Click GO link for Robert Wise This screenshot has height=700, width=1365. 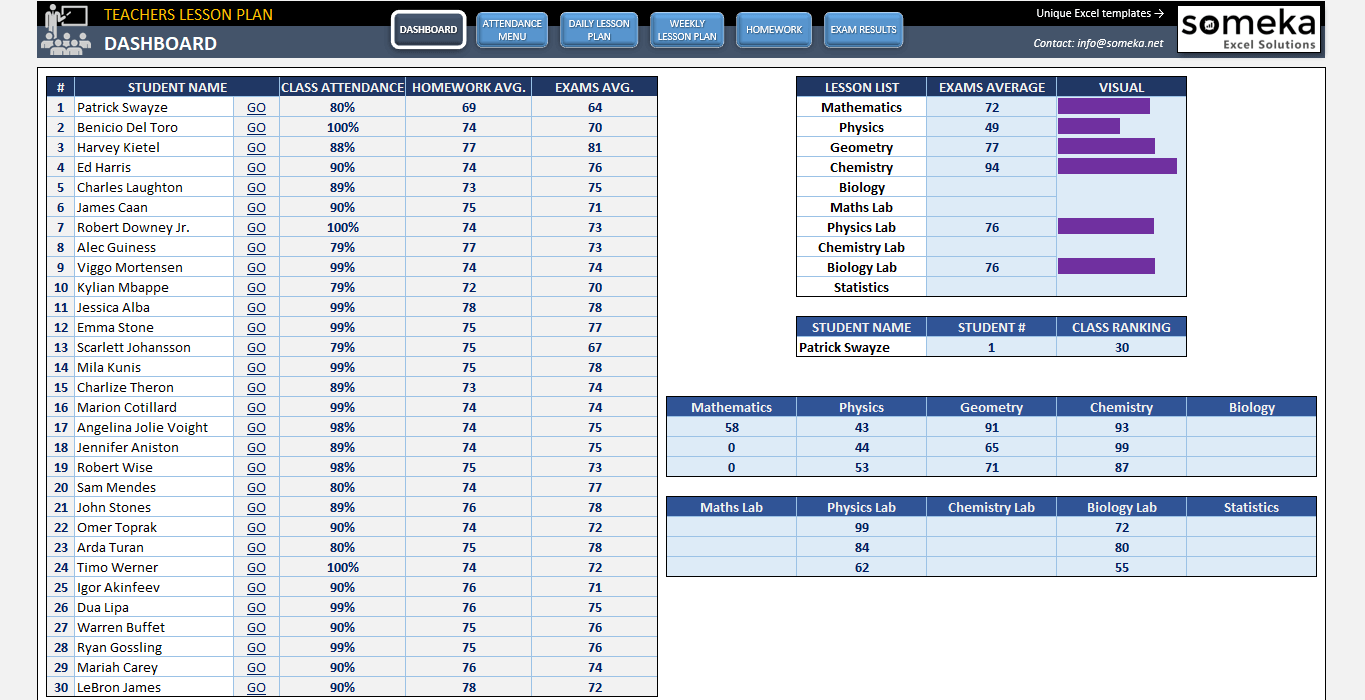[256, 467]
